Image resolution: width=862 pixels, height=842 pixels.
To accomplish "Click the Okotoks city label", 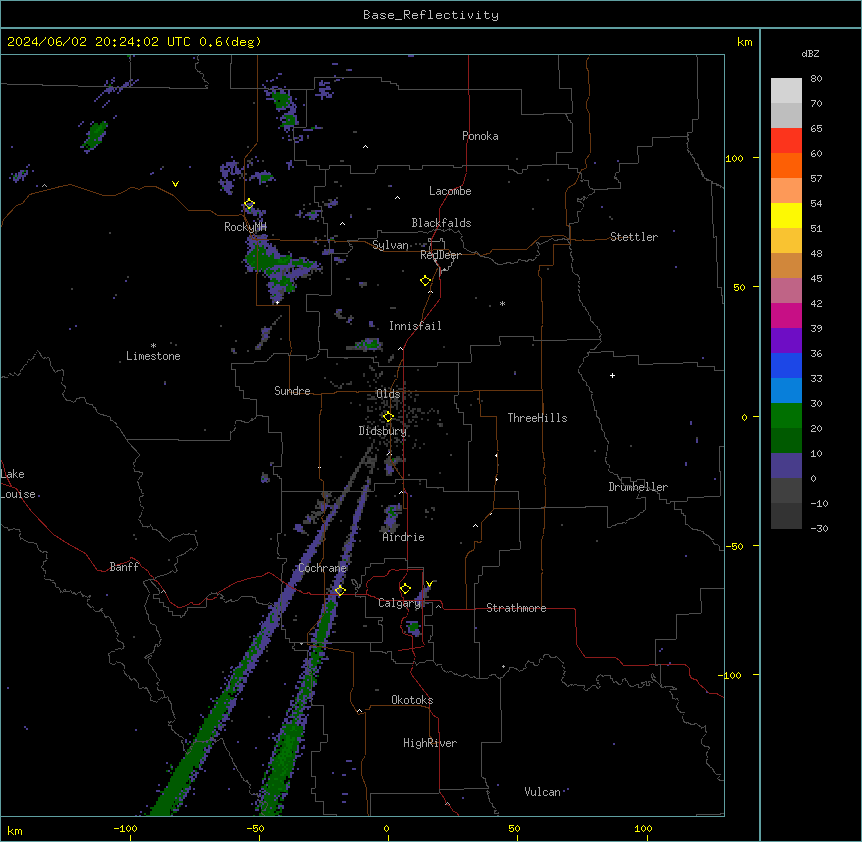I will (412, 700).
